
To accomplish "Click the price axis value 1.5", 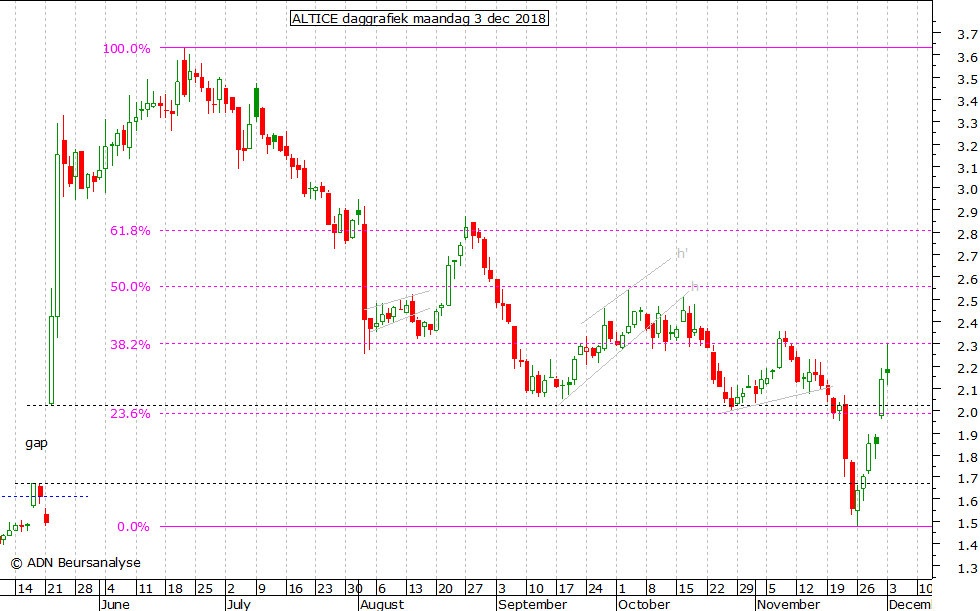I will click(967, 524).
